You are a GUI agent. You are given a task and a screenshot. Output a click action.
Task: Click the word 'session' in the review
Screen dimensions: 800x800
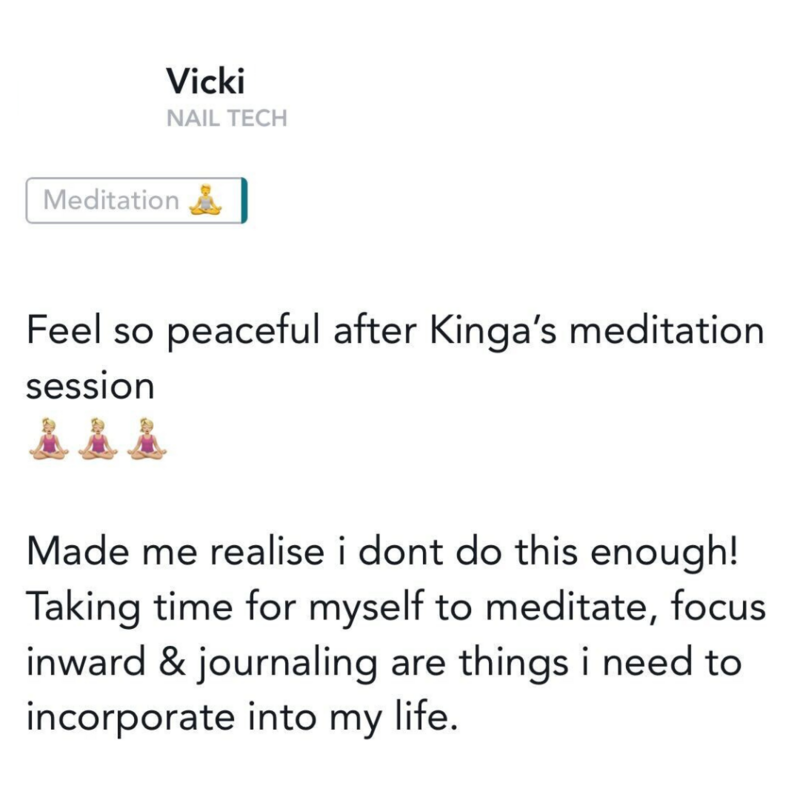[91, 384]
